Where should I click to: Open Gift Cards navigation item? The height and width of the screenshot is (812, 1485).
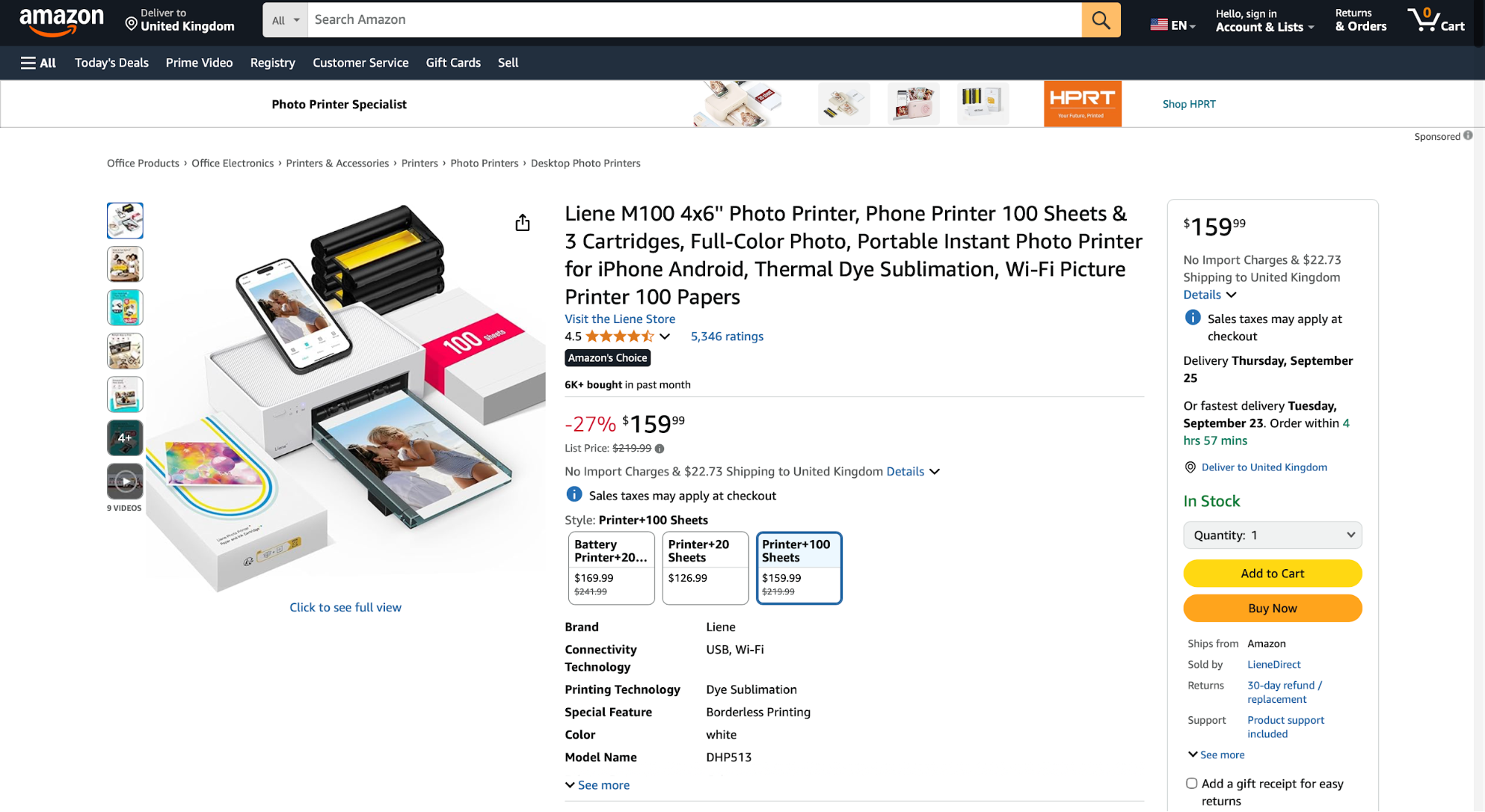tap(453, 63)
